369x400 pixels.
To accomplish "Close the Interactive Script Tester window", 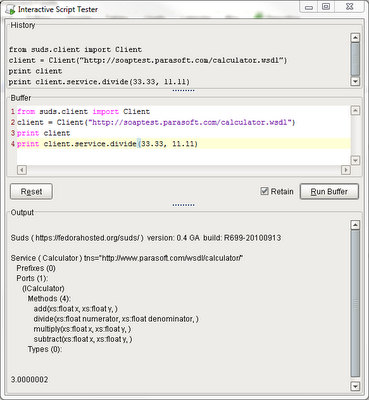I will (349, 7).
